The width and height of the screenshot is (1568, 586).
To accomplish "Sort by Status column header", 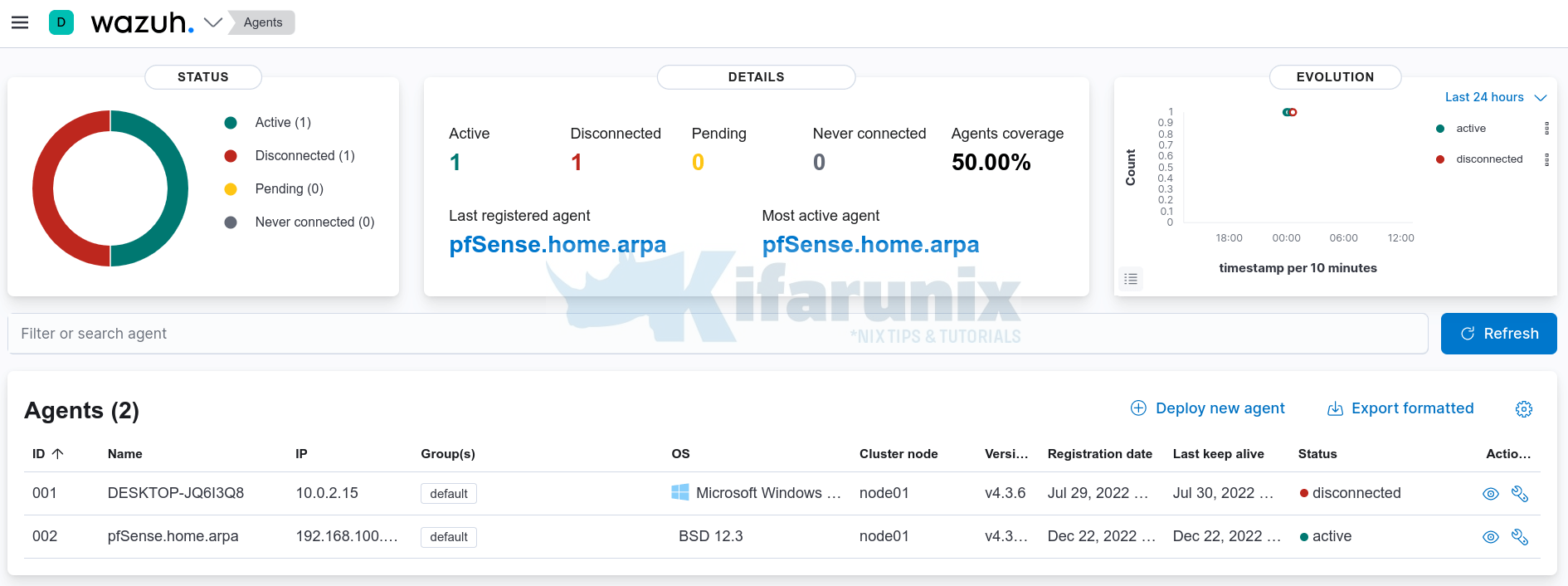I will click(1317, 453).
